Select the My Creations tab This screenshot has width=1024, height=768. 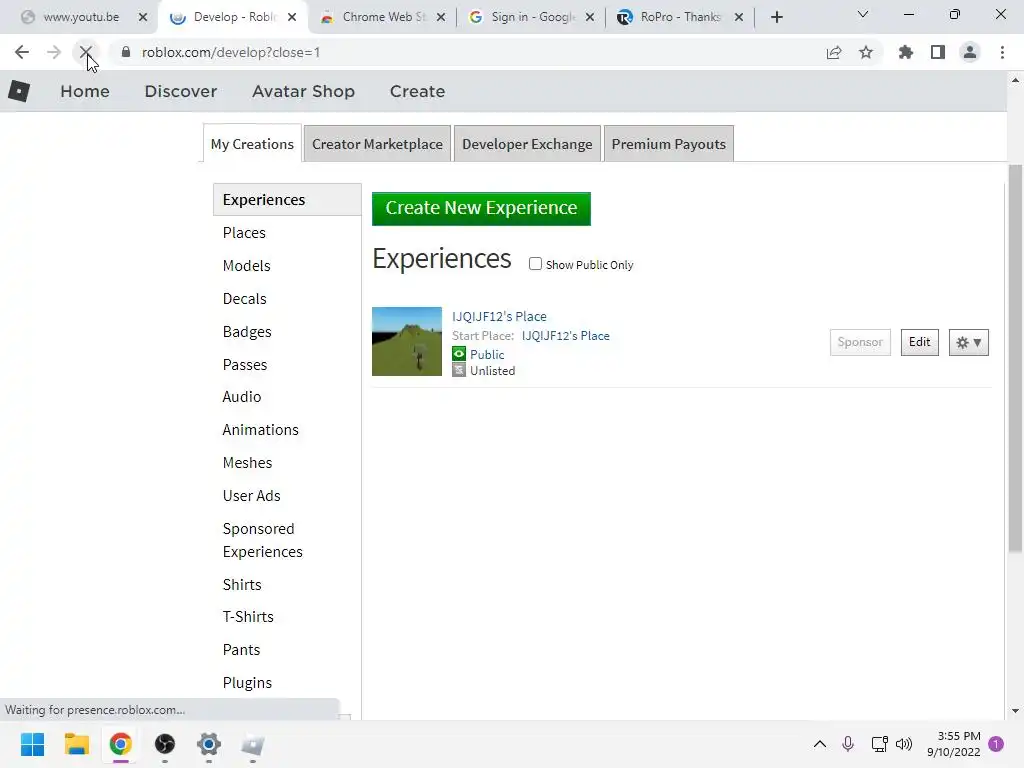click(x=252, y=144)
